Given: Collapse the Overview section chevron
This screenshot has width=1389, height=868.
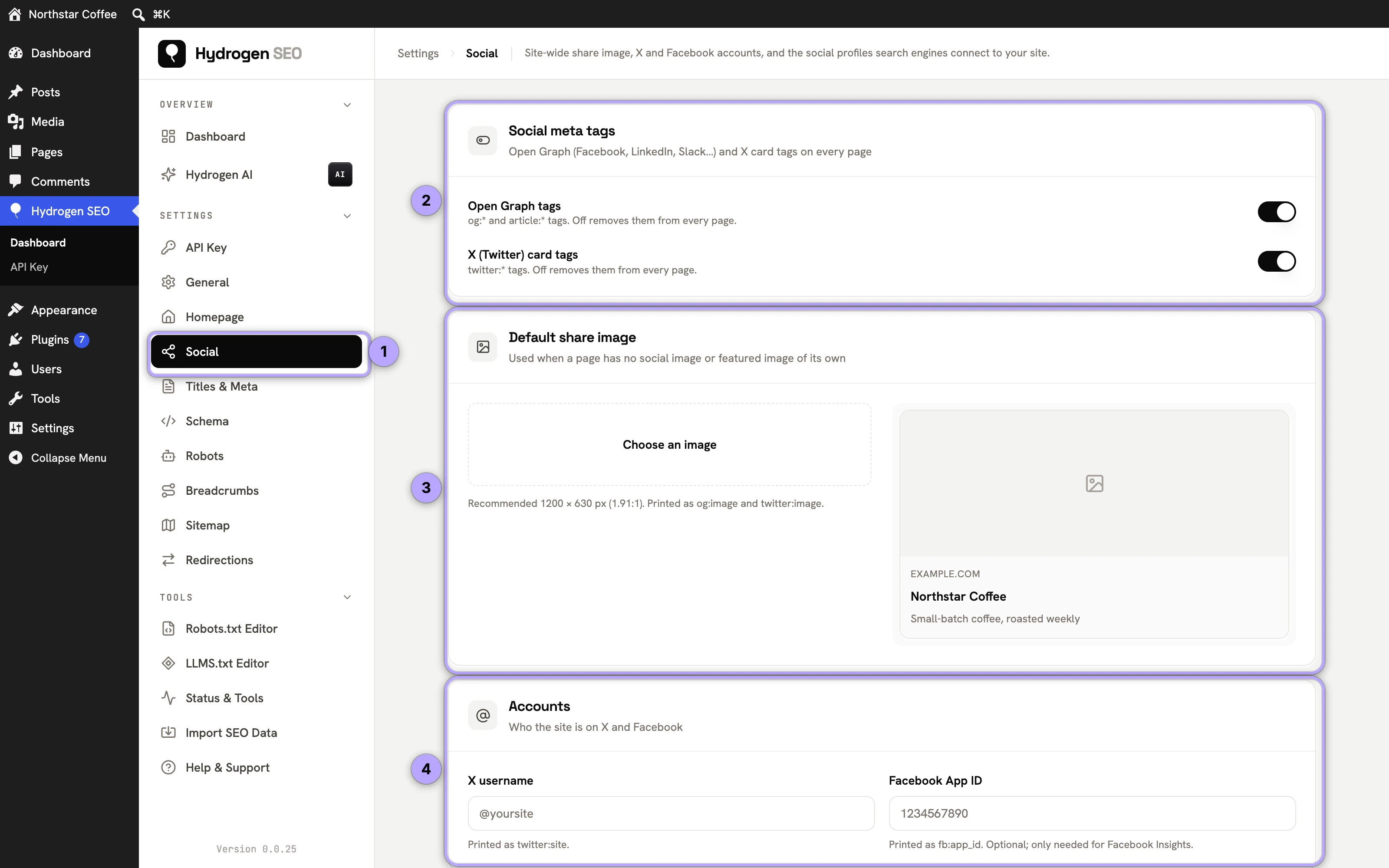Looking at the screenshot, I should [347, 105].
